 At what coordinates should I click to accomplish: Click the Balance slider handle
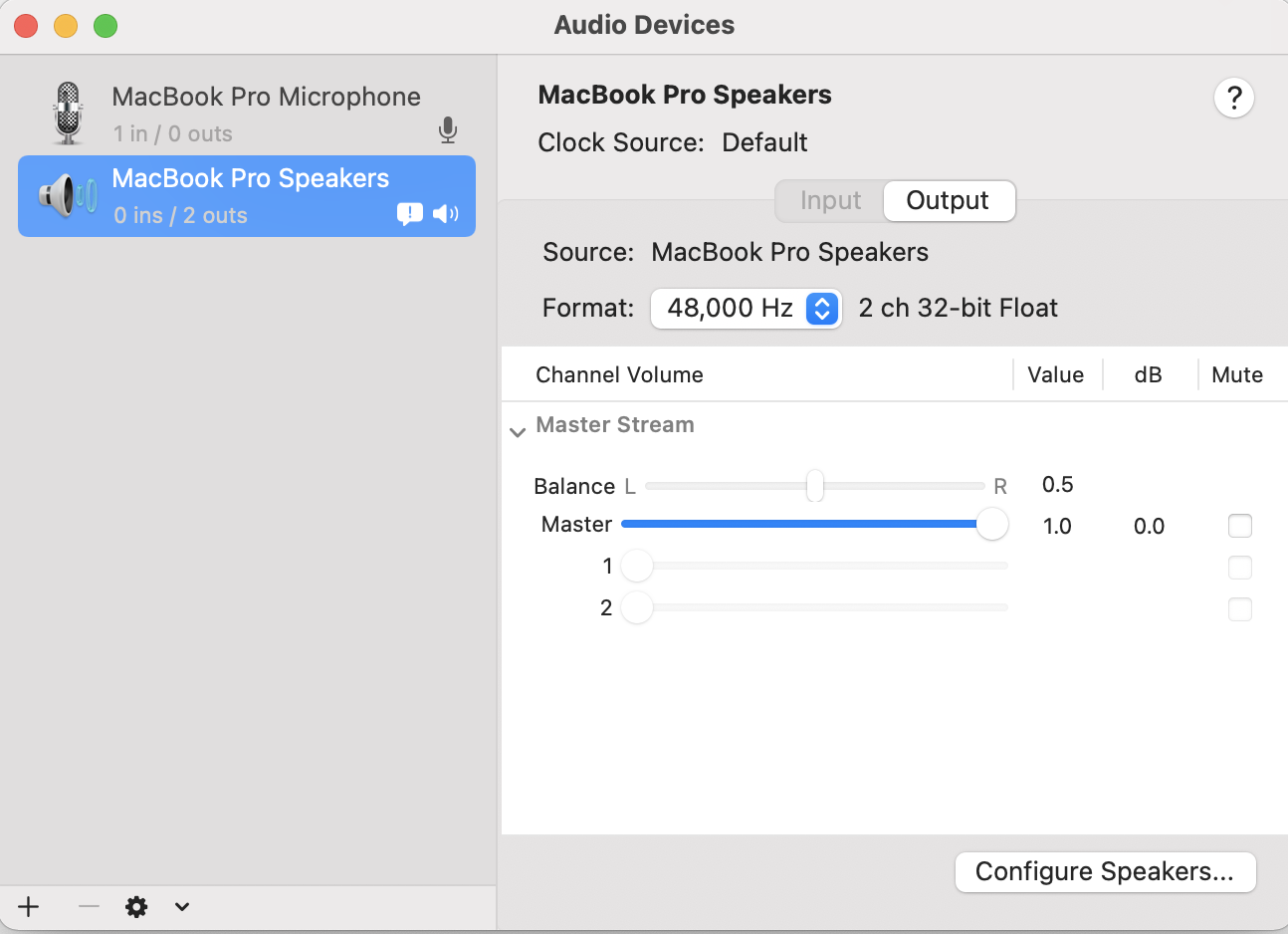tap(815, 486)
